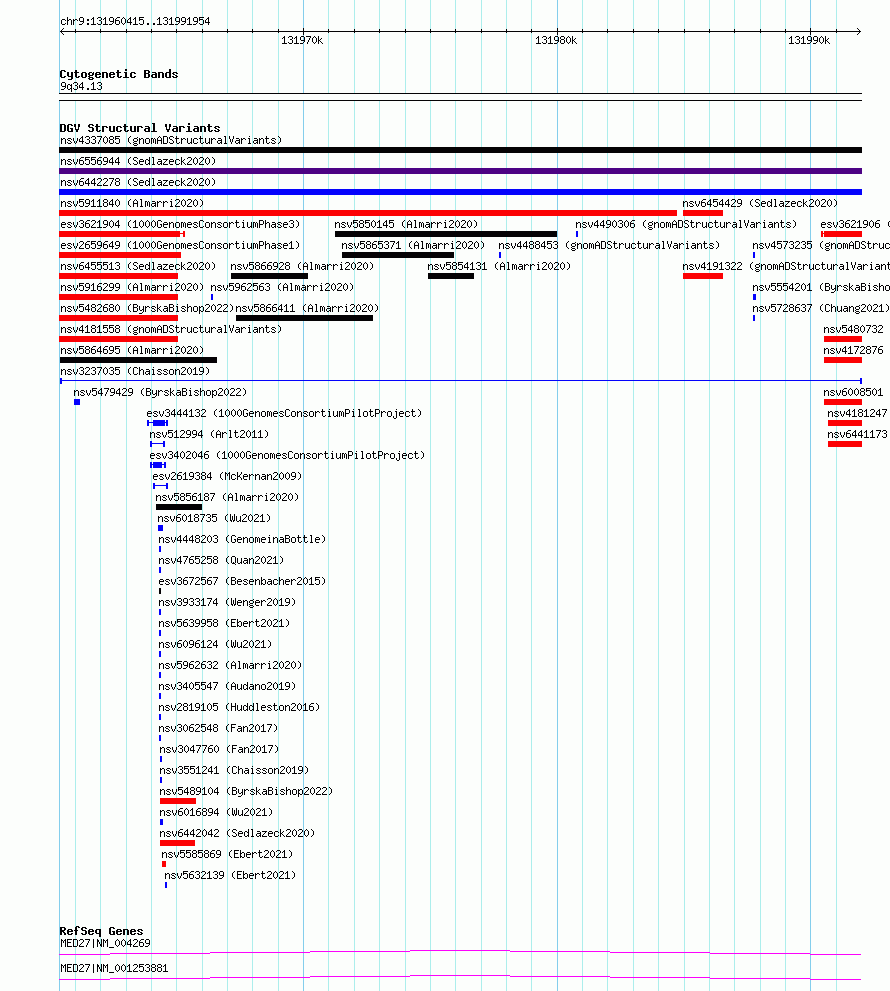The width and height of the screenshot is (890, 991).
Task: Click the nsv4337085 gnomAD variant label
Action: point(171,140)
